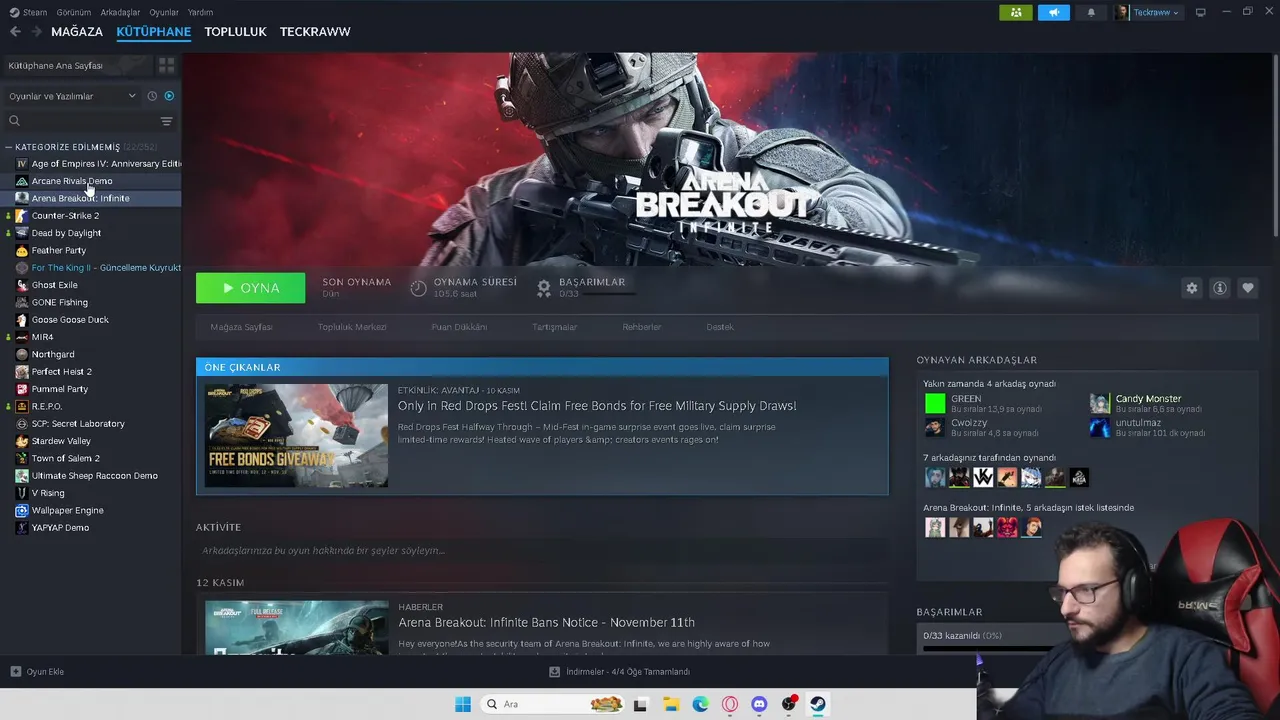Click the Steam icon in the taskbar
The image size is (1280, 720).
click(818, 704)
